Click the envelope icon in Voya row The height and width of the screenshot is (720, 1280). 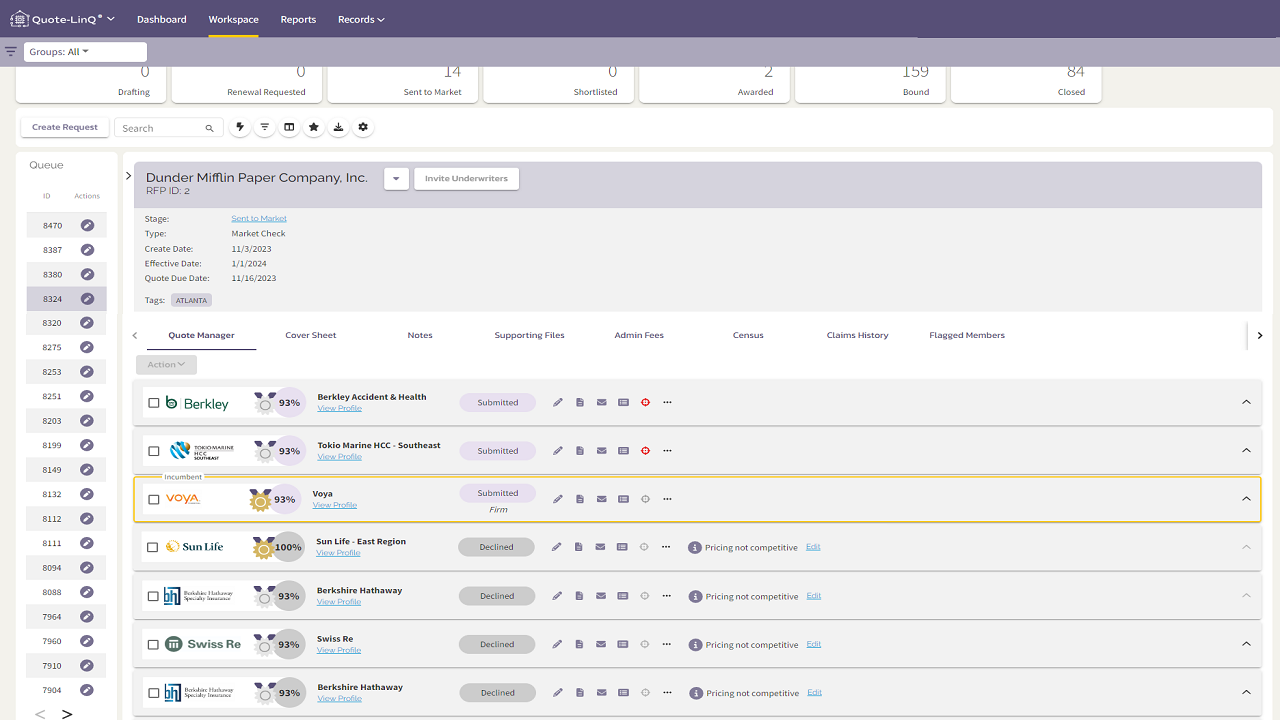(602, 499)
